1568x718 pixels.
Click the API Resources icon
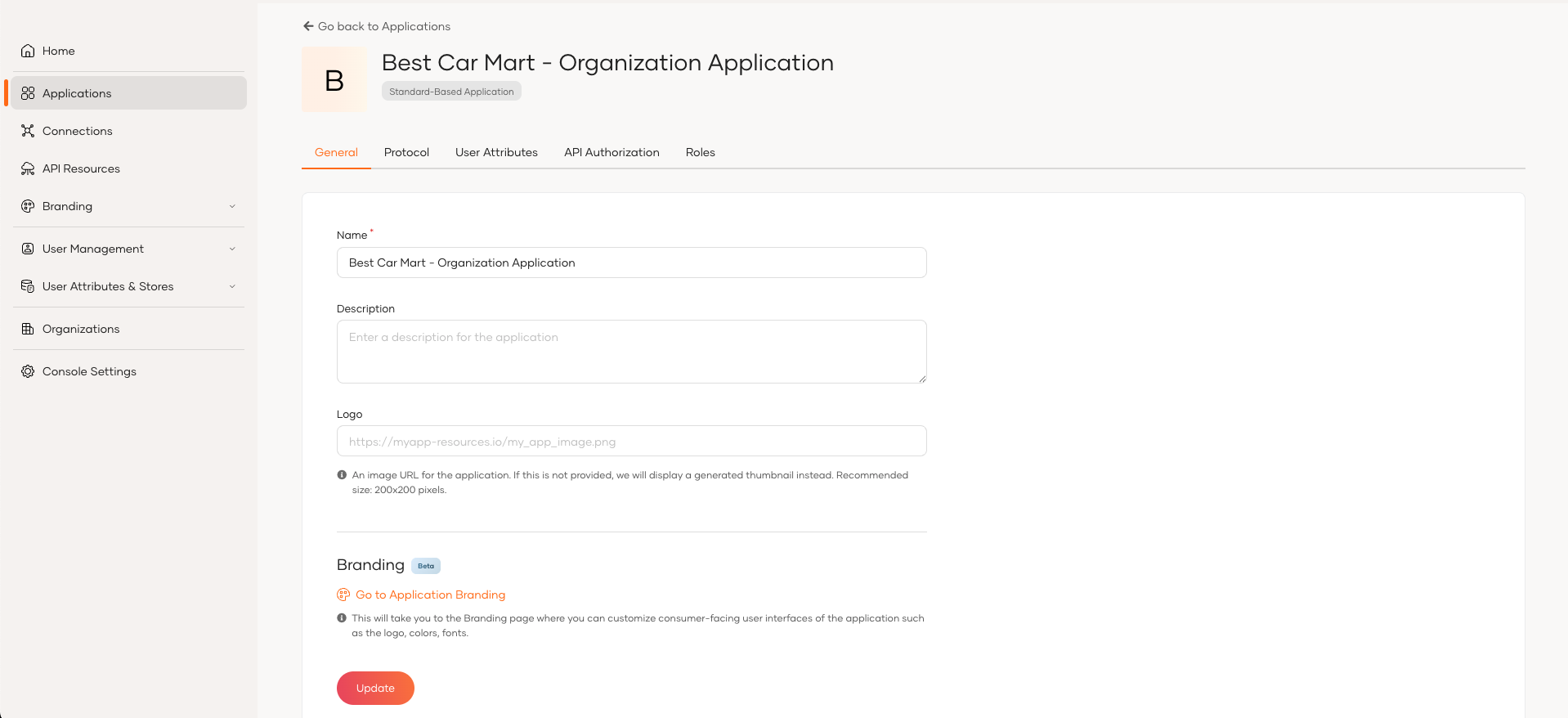click(x=28, y=168)
